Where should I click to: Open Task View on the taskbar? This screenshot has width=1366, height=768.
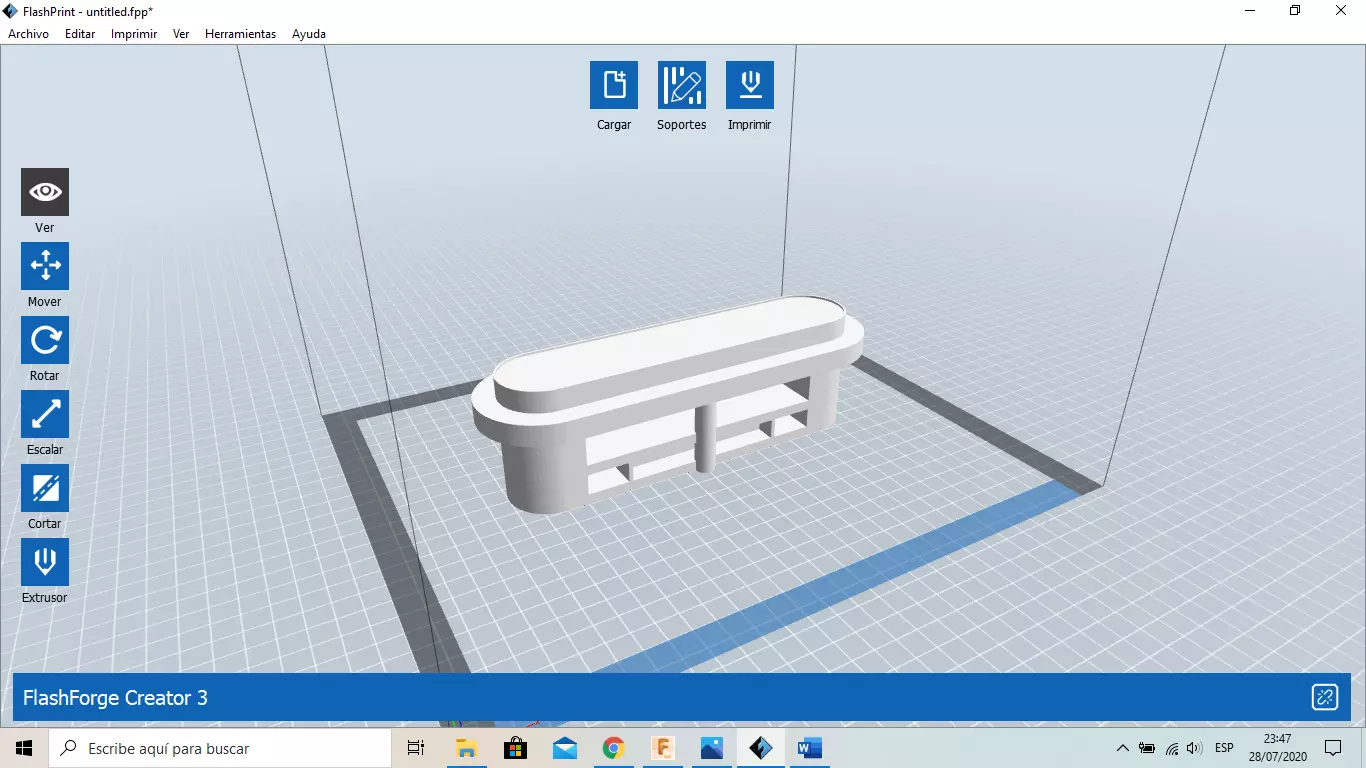coord(416,748)
